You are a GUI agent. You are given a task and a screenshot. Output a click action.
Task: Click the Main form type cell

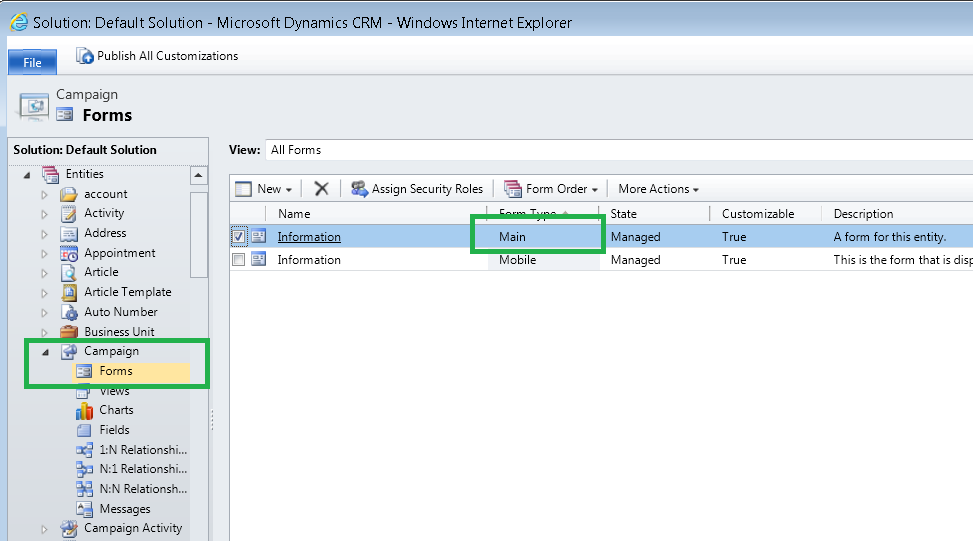(x=512, y=236)
